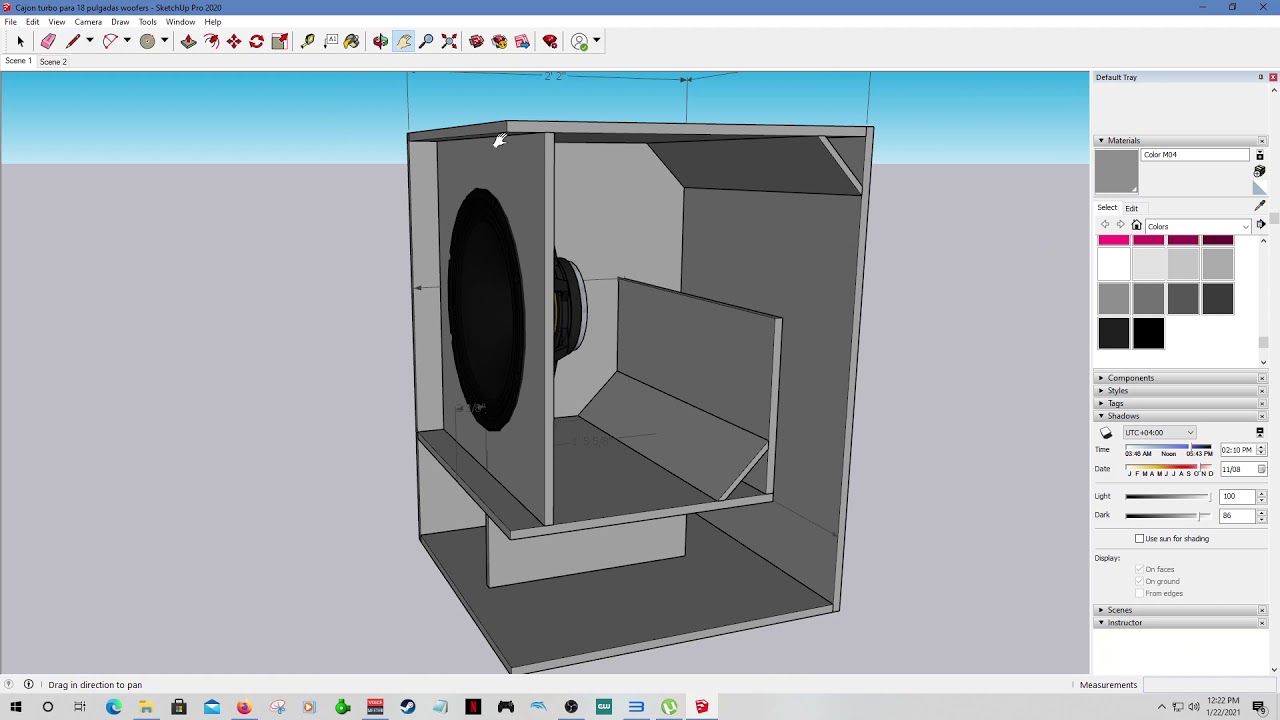The width and height of the screenshot is (1280, 720).
Task: Expand the Scenes panel
Action: point(1101,610)
